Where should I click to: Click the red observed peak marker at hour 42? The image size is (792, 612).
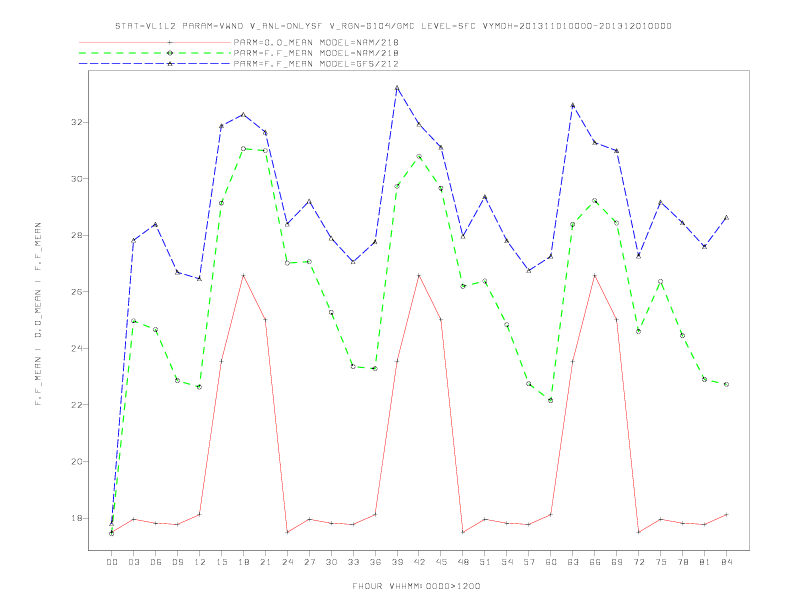(x=419, y=276)
